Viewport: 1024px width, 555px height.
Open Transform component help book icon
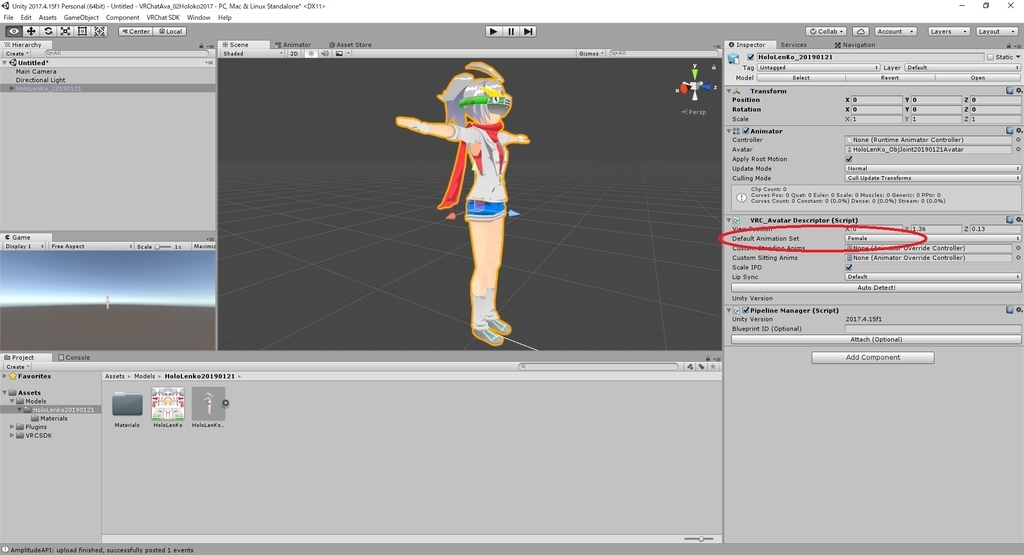pyautogui.click(x=1010, y=91)
